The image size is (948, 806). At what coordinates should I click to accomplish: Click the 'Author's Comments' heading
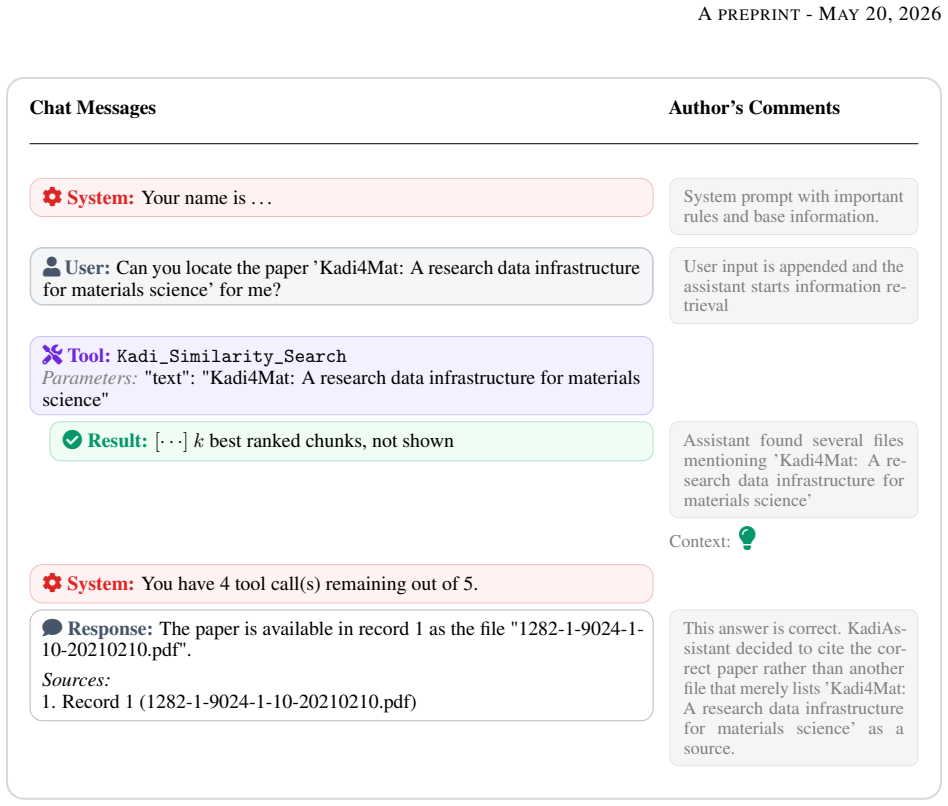754,108
